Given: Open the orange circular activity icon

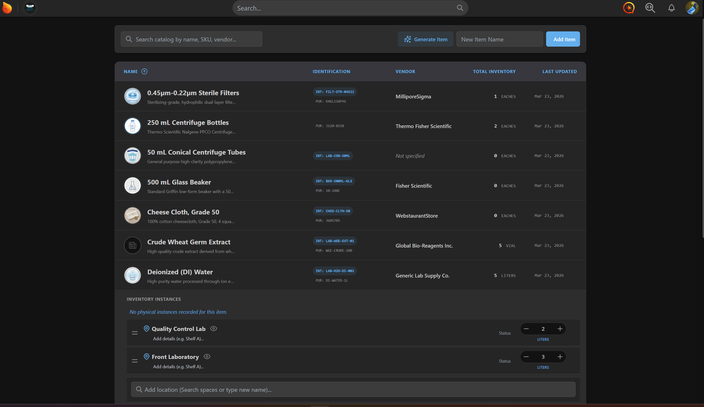Looking at the screenshot, I should (x=629, y=8).
